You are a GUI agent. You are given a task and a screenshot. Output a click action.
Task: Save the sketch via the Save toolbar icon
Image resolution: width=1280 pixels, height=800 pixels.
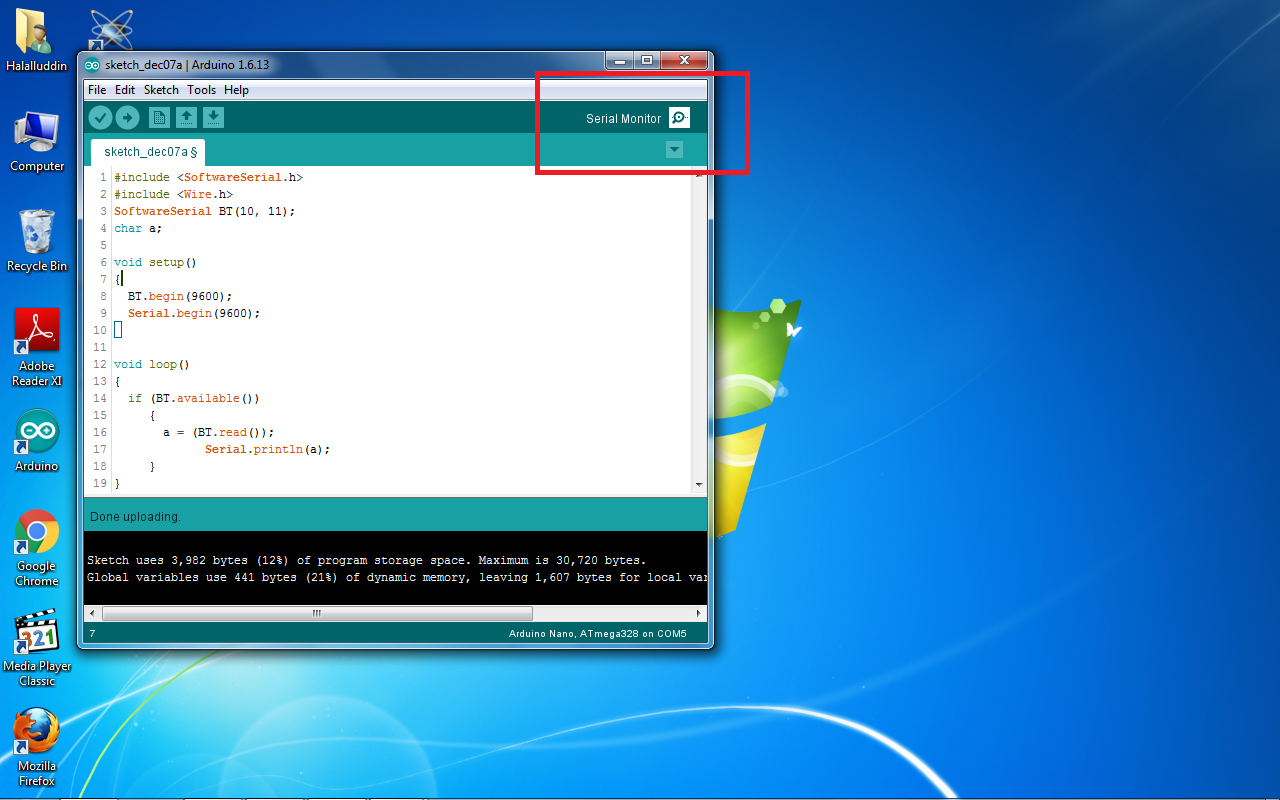[x=213, y=117]
